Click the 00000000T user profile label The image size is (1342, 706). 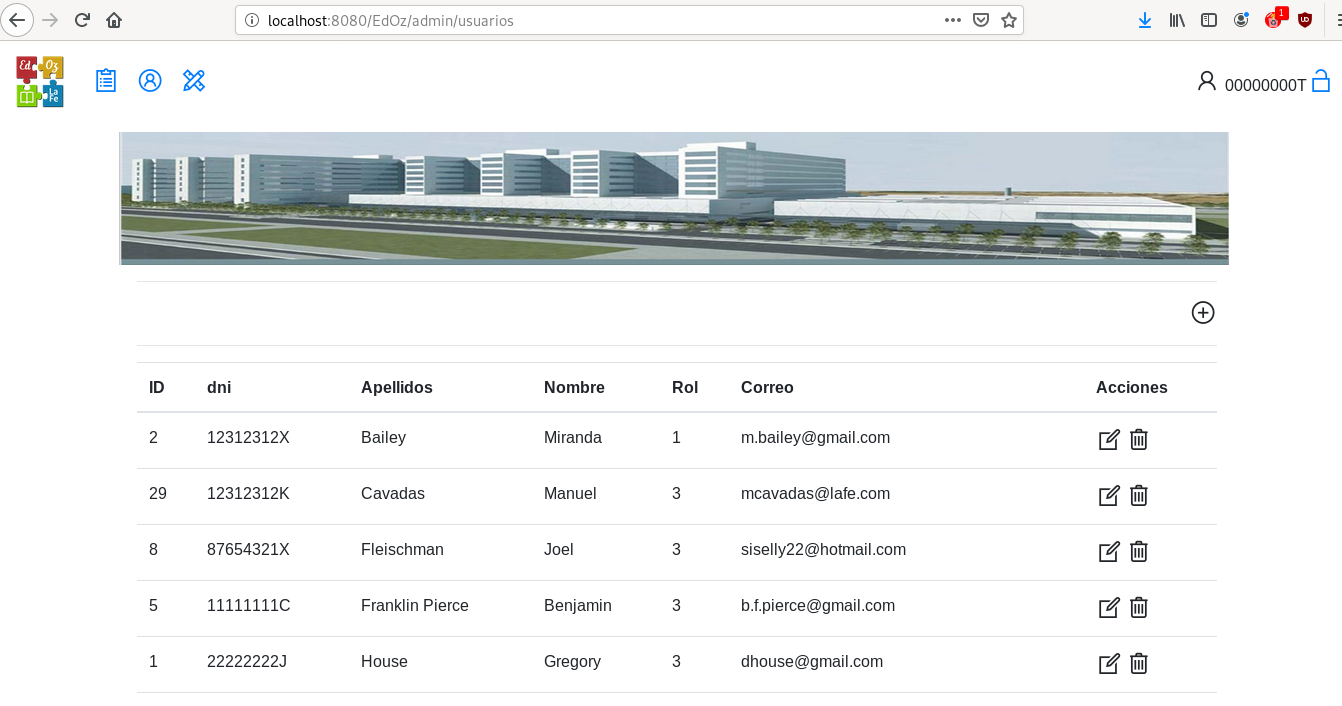click(x=1264, y=85)
